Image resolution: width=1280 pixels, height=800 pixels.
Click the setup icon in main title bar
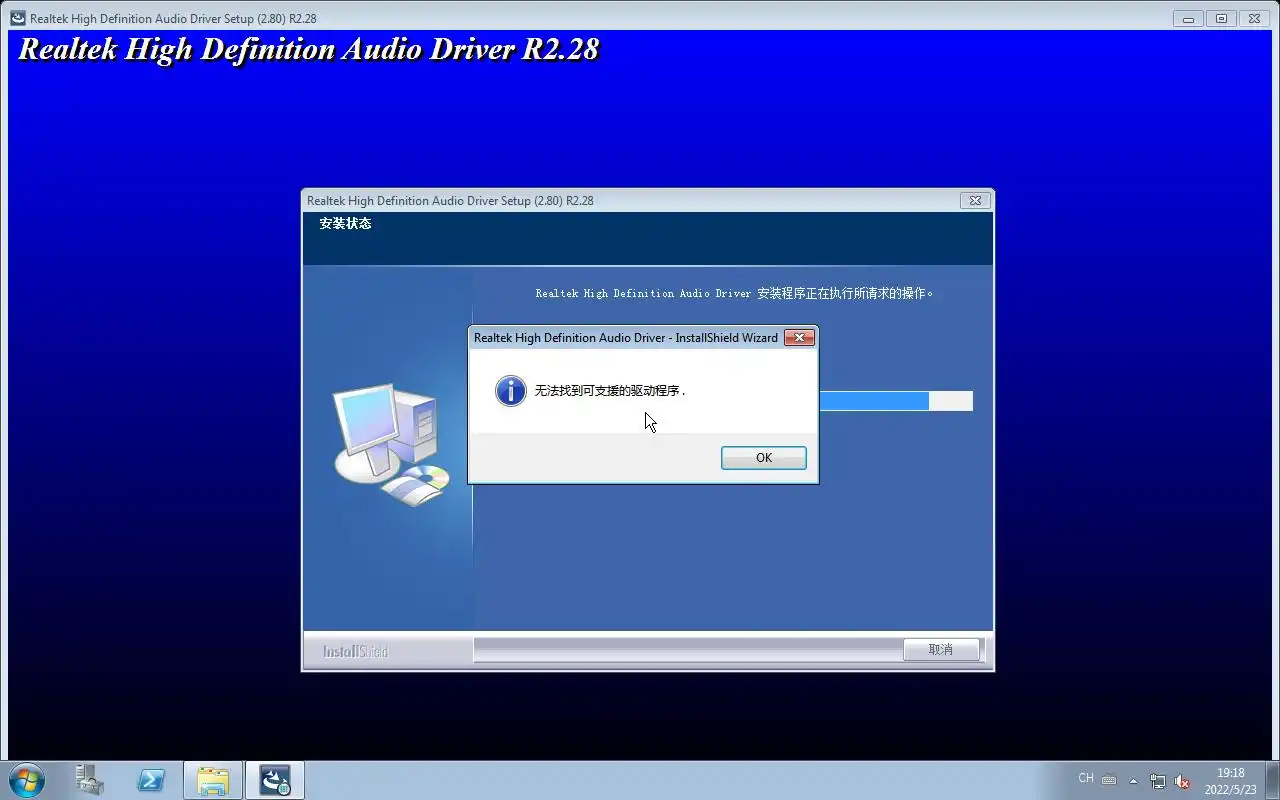(x=18, y=18)
